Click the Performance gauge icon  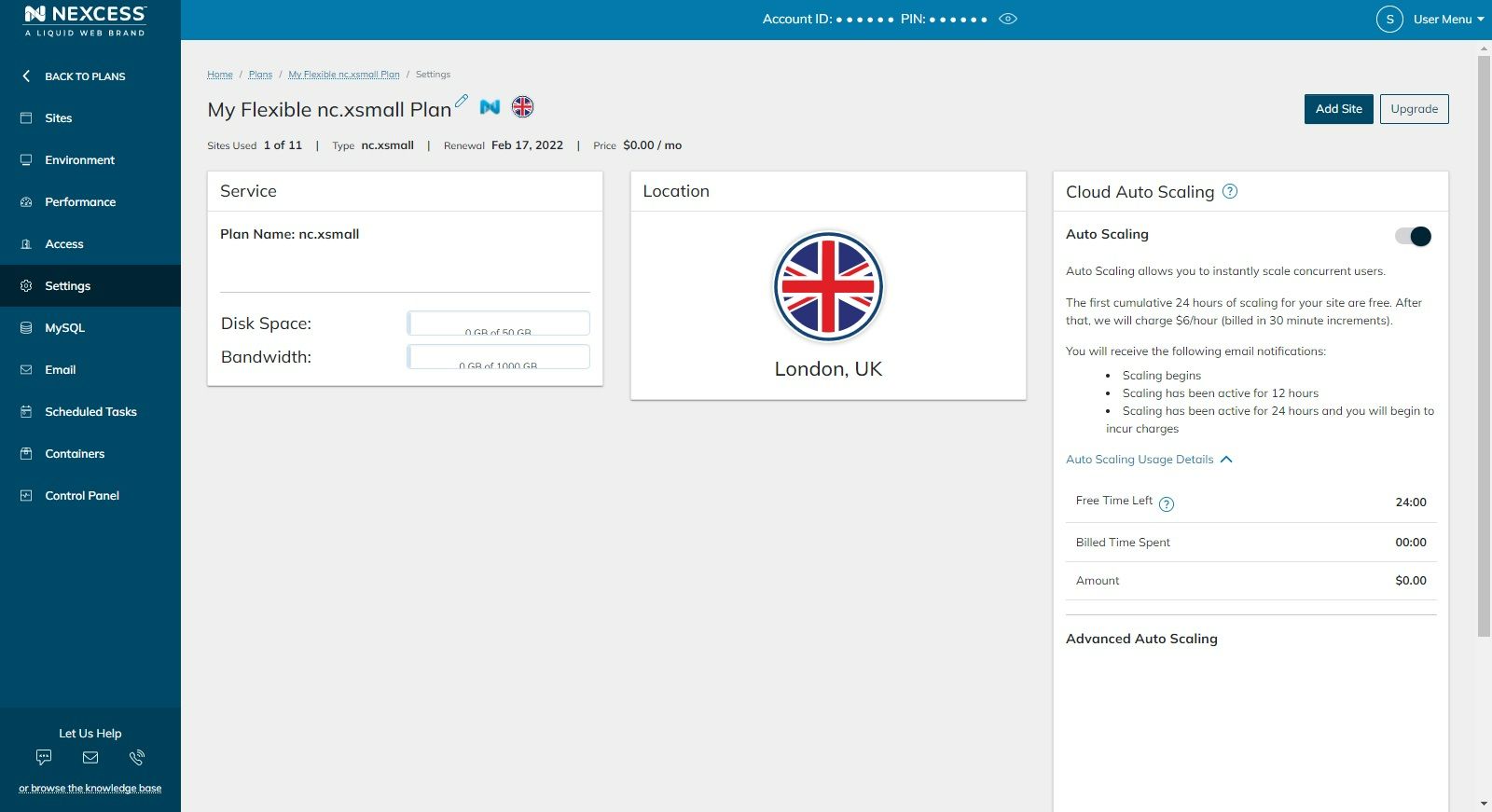pyautogui.click(x=26, y=201)
